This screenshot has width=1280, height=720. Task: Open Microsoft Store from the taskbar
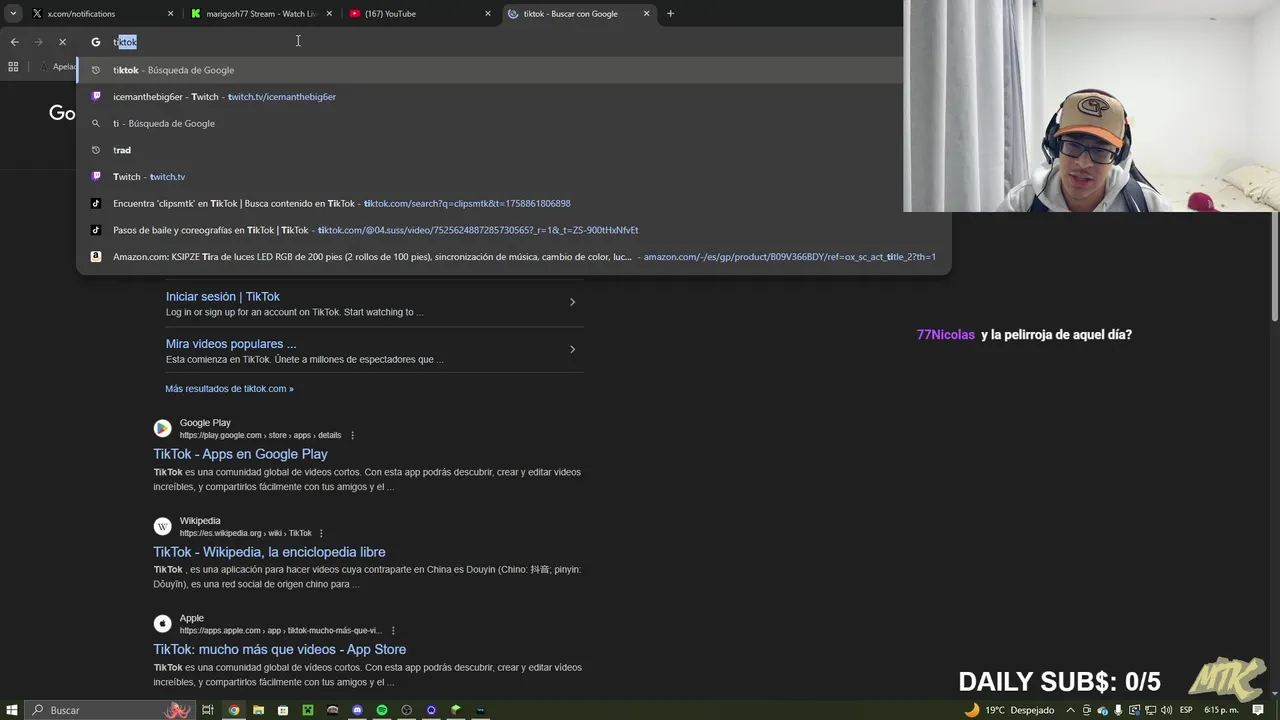pos(283,710)
